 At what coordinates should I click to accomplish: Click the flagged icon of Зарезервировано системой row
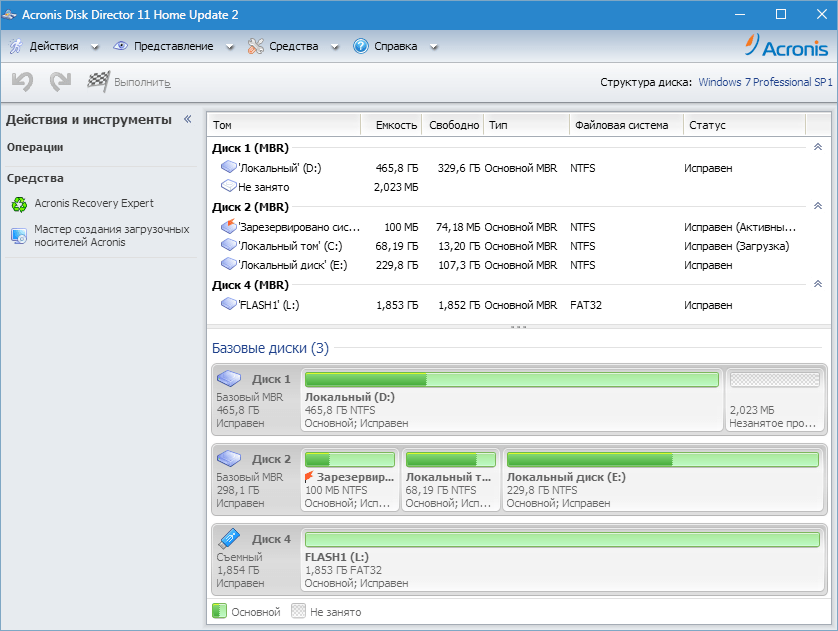(229, 226)
